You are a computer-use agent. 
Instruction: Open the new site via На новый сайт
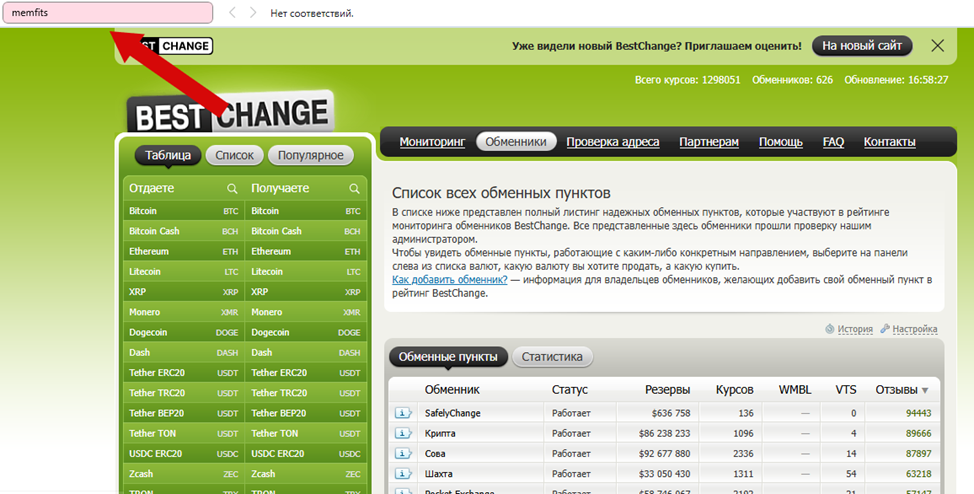point(862,45)
